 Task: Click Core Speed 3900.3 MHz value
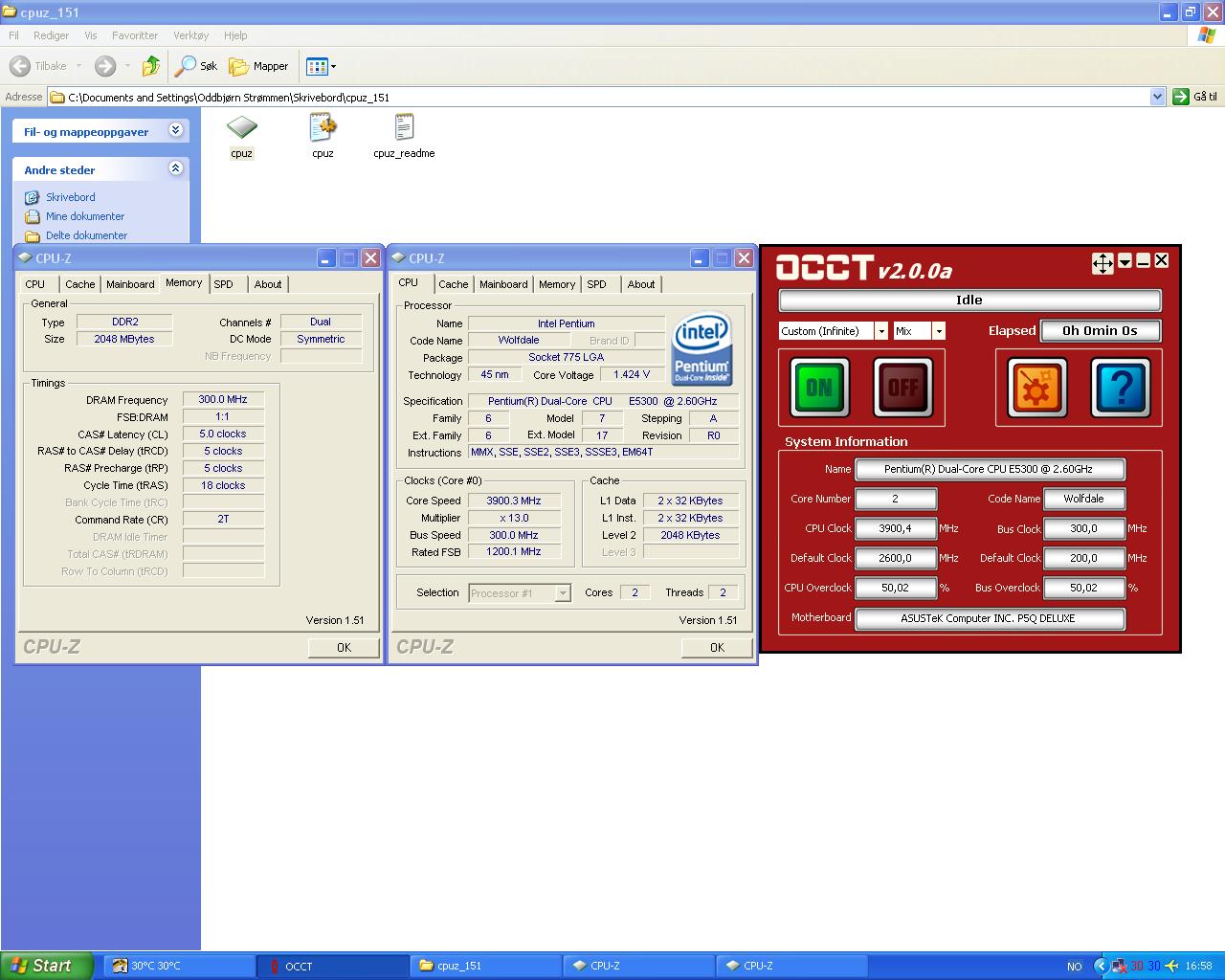coord(514,501)
